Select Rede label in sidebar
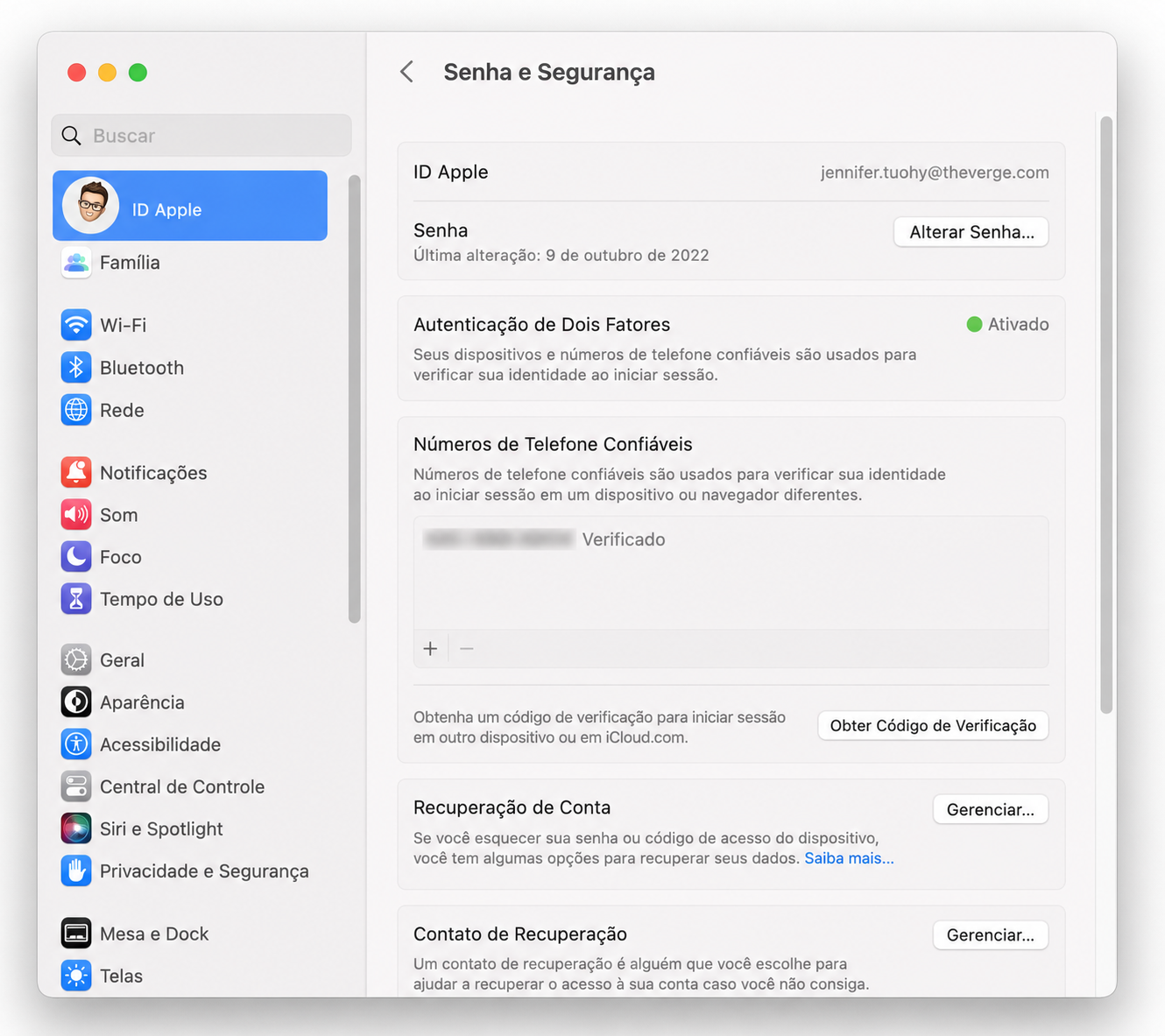Viewport: 1165px width, 1036px height. pos(122,411)
